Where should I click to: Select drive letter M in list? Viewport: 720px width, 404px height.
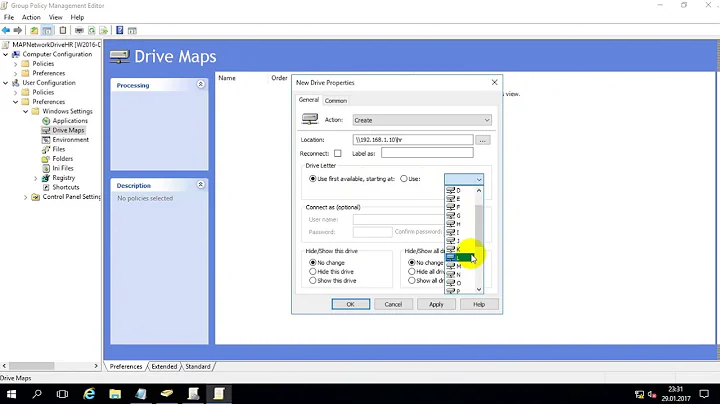(x=460, y=266)
